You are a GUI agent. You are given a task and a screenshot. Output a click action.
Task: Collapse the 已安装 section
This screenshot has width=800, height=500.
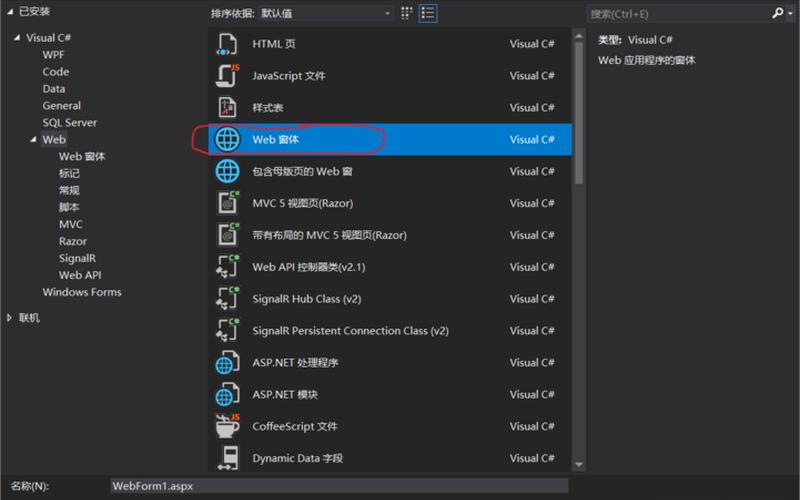tap(10, 11)
